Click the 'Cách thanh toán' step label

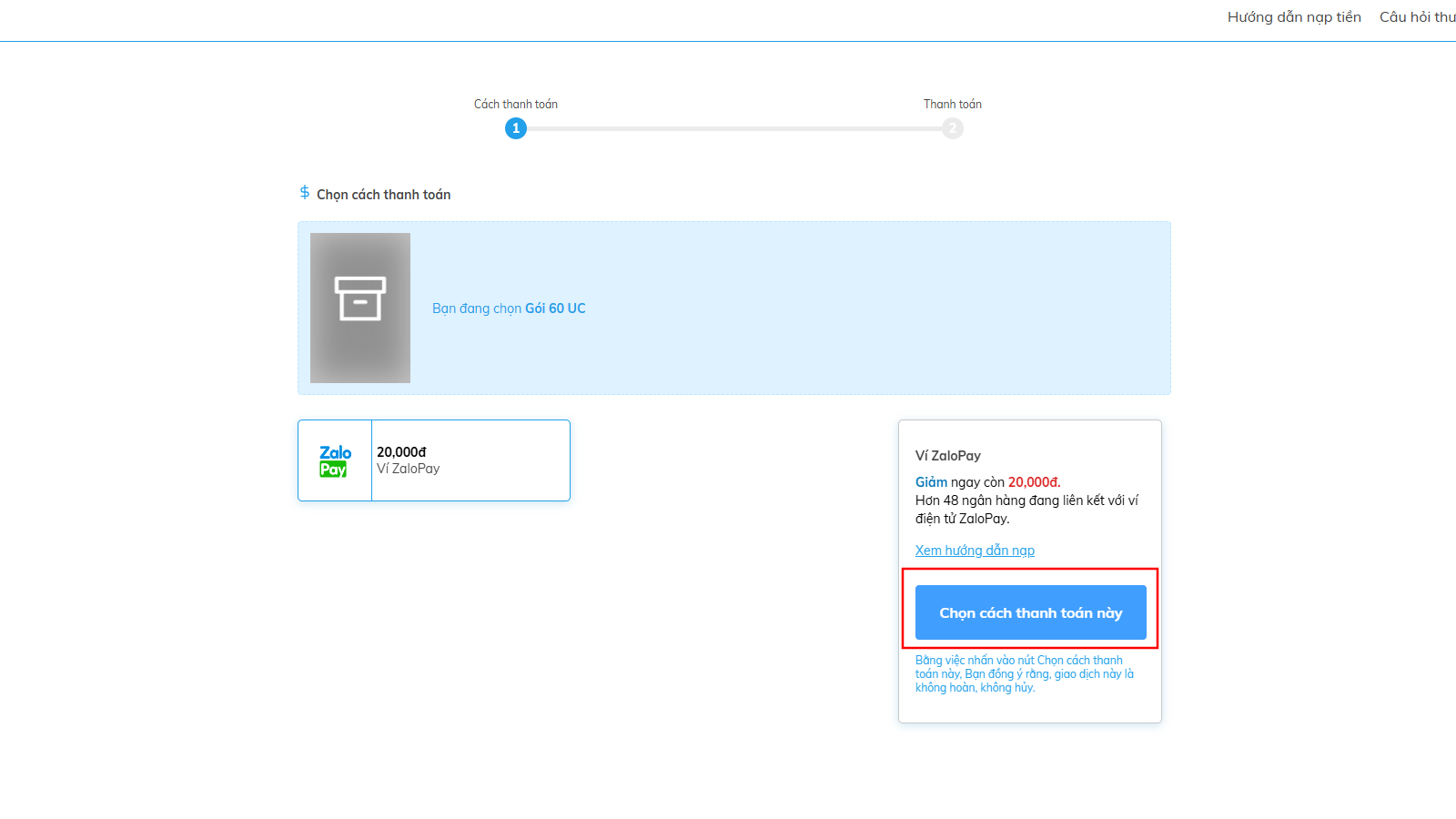click(x=516, y=105)
